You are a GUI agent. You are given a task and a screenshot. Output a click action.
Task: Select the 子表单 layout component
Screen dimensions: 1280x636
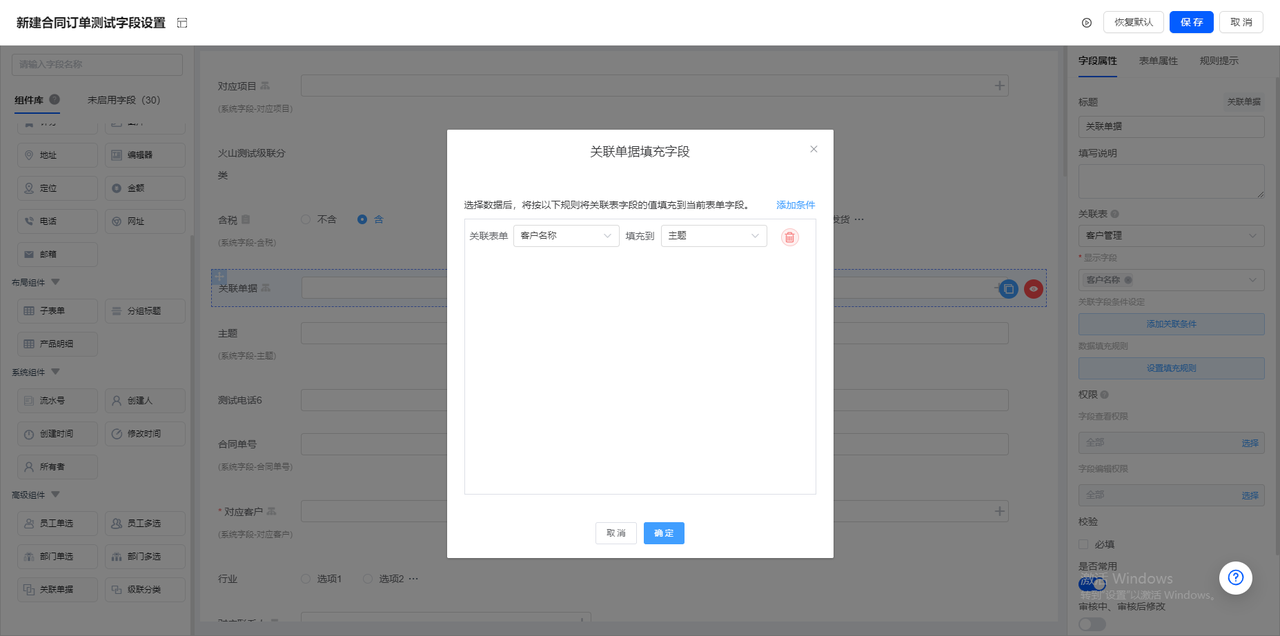tap(58, 311)
